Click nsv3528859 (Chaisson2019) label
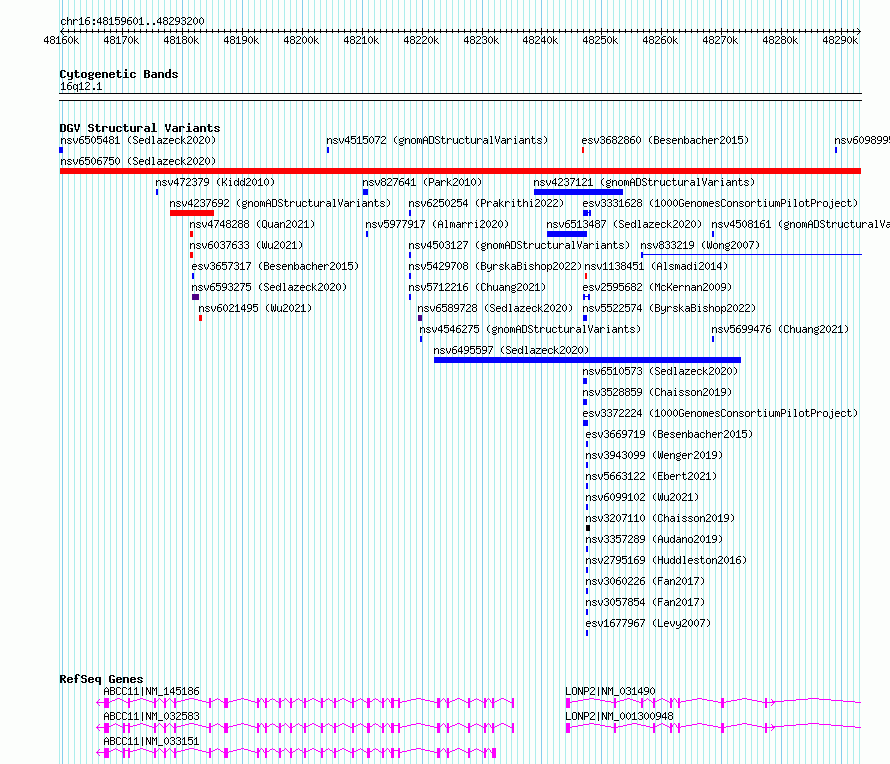 coord(657,392)
